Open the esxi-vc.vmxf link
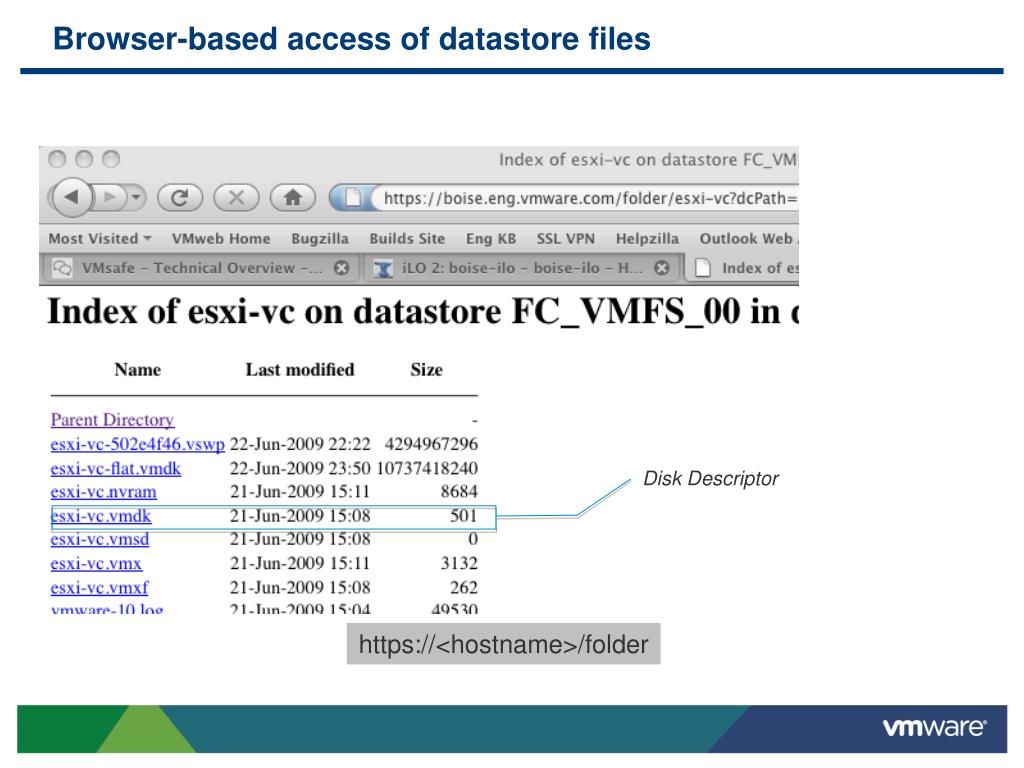Viewport: 1024px width, 768px height. [99, 587]
